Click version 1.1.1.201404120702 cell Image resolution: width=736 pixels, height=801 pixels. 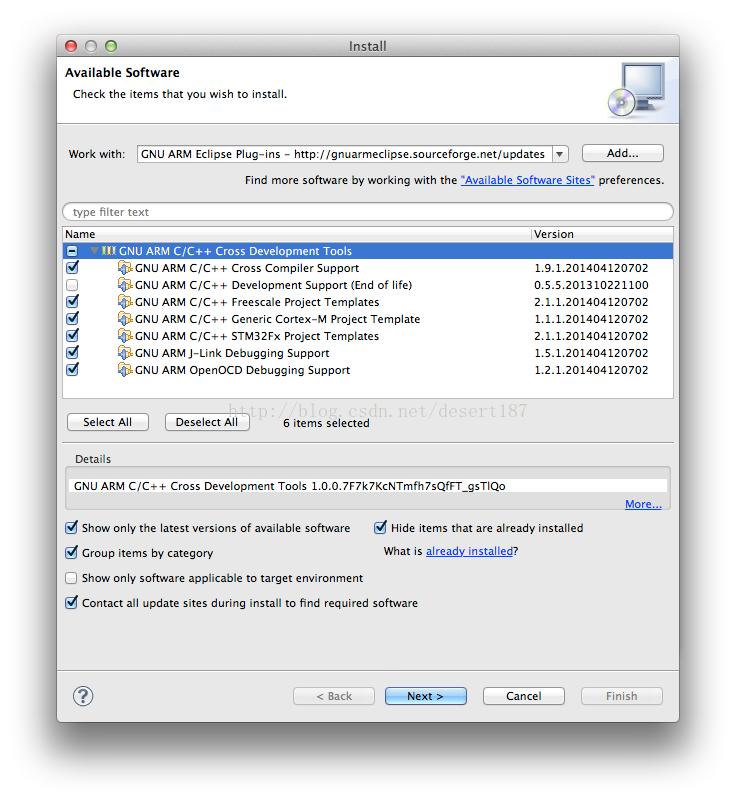591,319
